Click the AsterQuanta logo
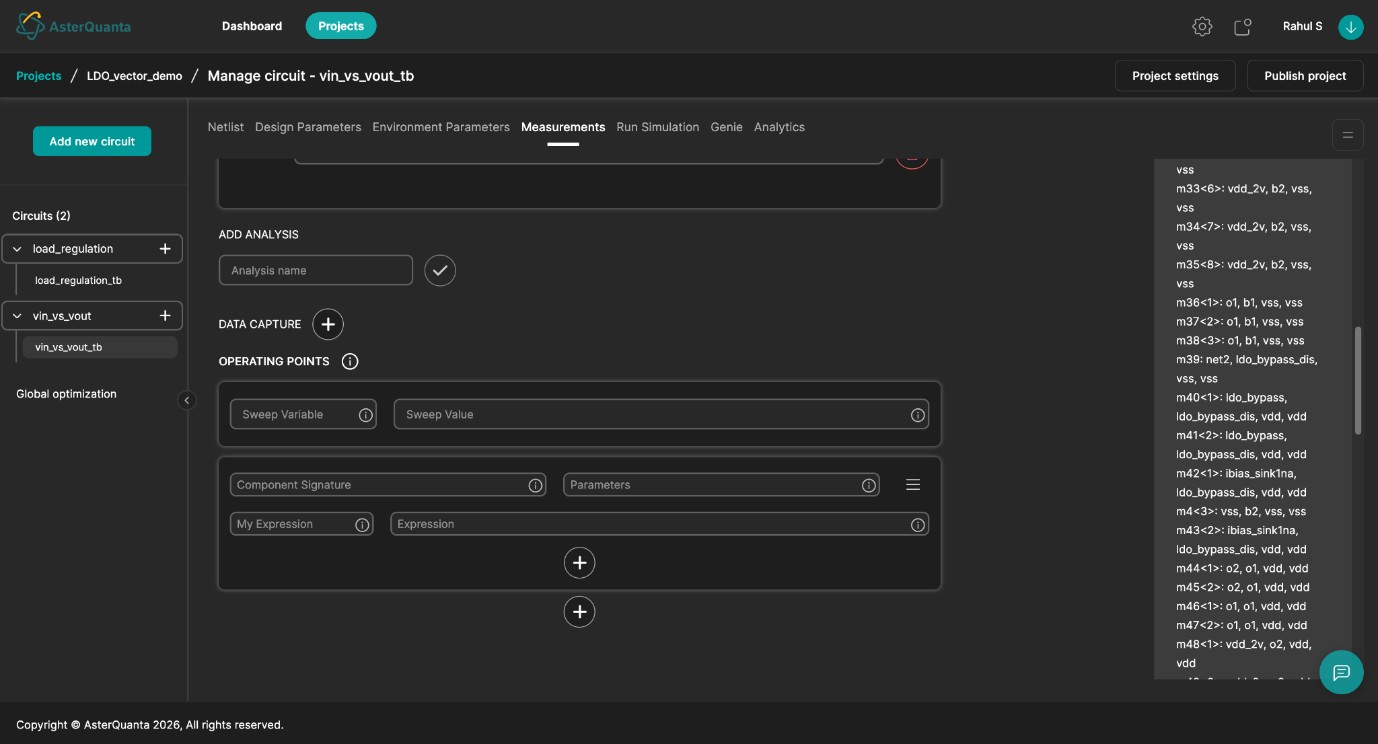 pyautogui.click(x=74, y=26)
